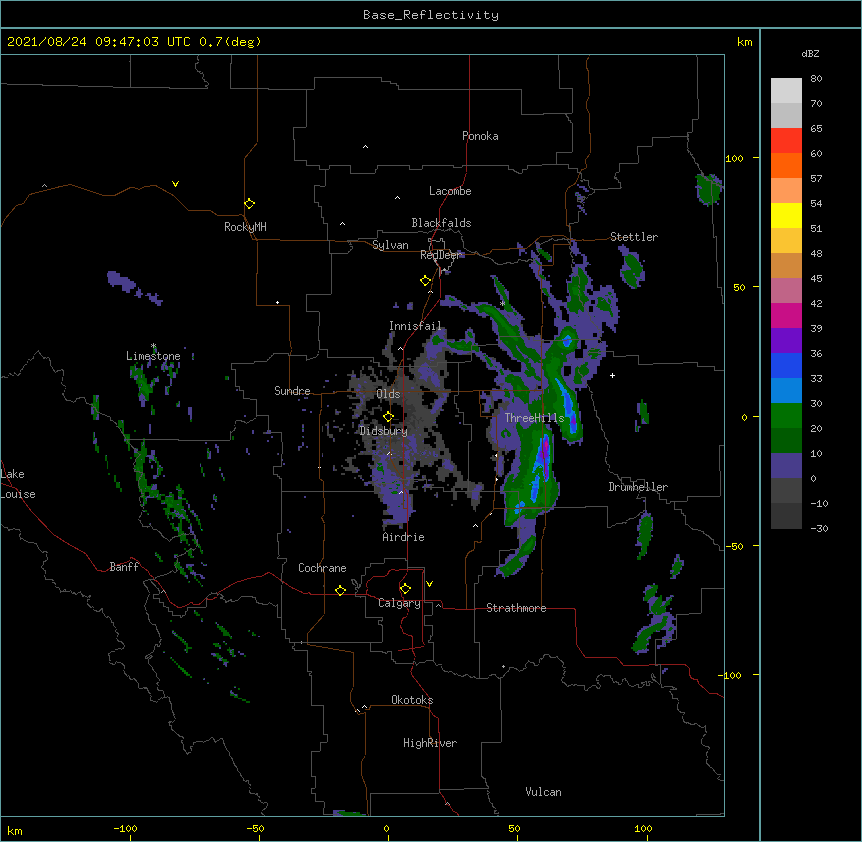
Task: Click the yellow diamond marker above Calgary
Action: [405, 589]
